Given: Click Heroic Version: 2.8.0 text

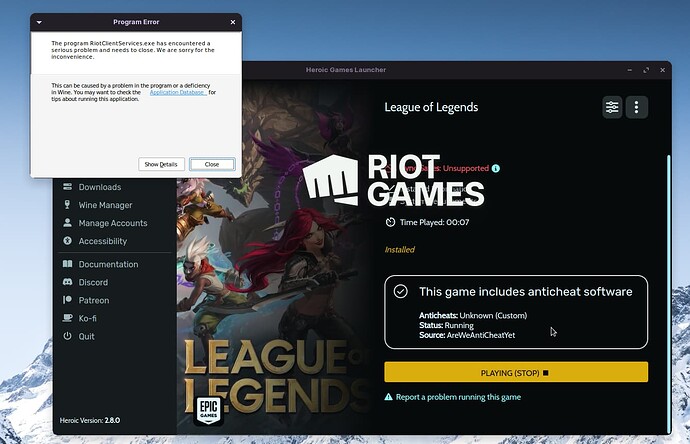Looking at the screenshot, I should click(x=90, y=420).
